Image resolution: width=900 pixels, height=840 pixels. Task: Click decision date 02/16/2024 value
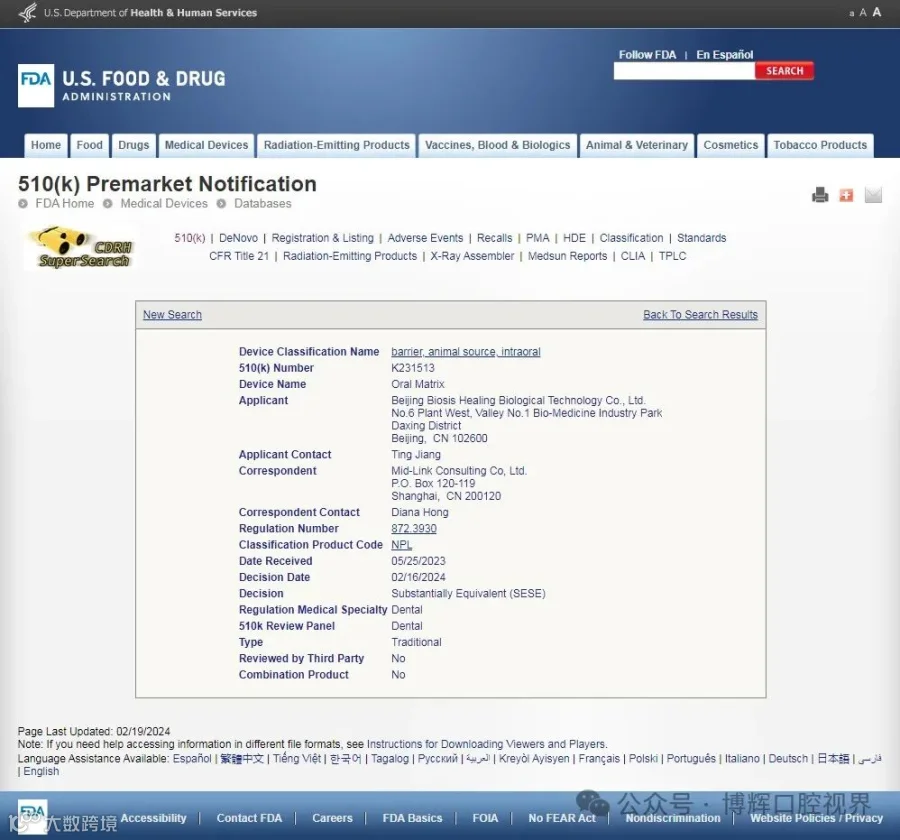[418, 577]
